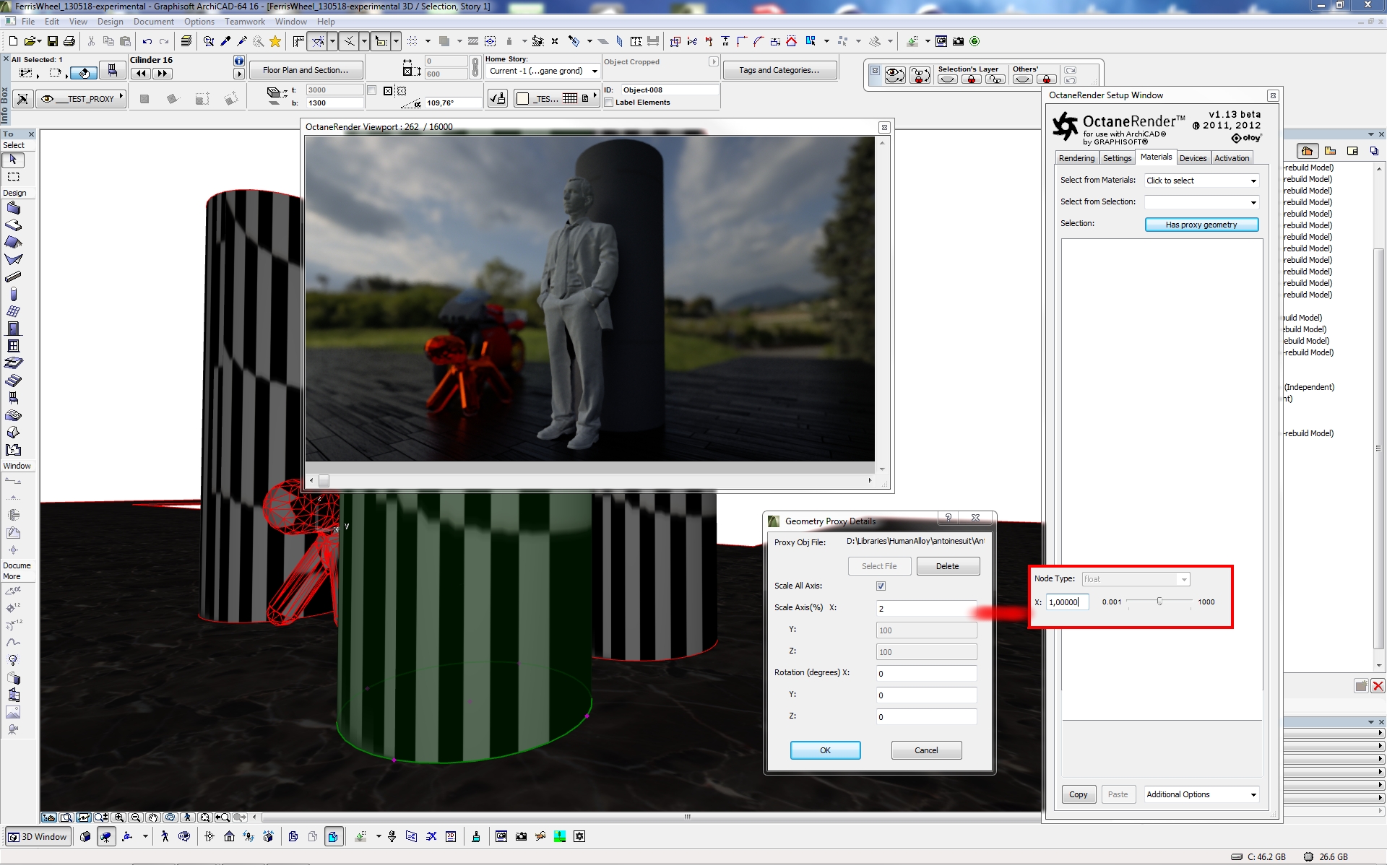Click the blue info icon beside Cilinder 16
The image size is (1387, 868).
(x=239, y=61)
